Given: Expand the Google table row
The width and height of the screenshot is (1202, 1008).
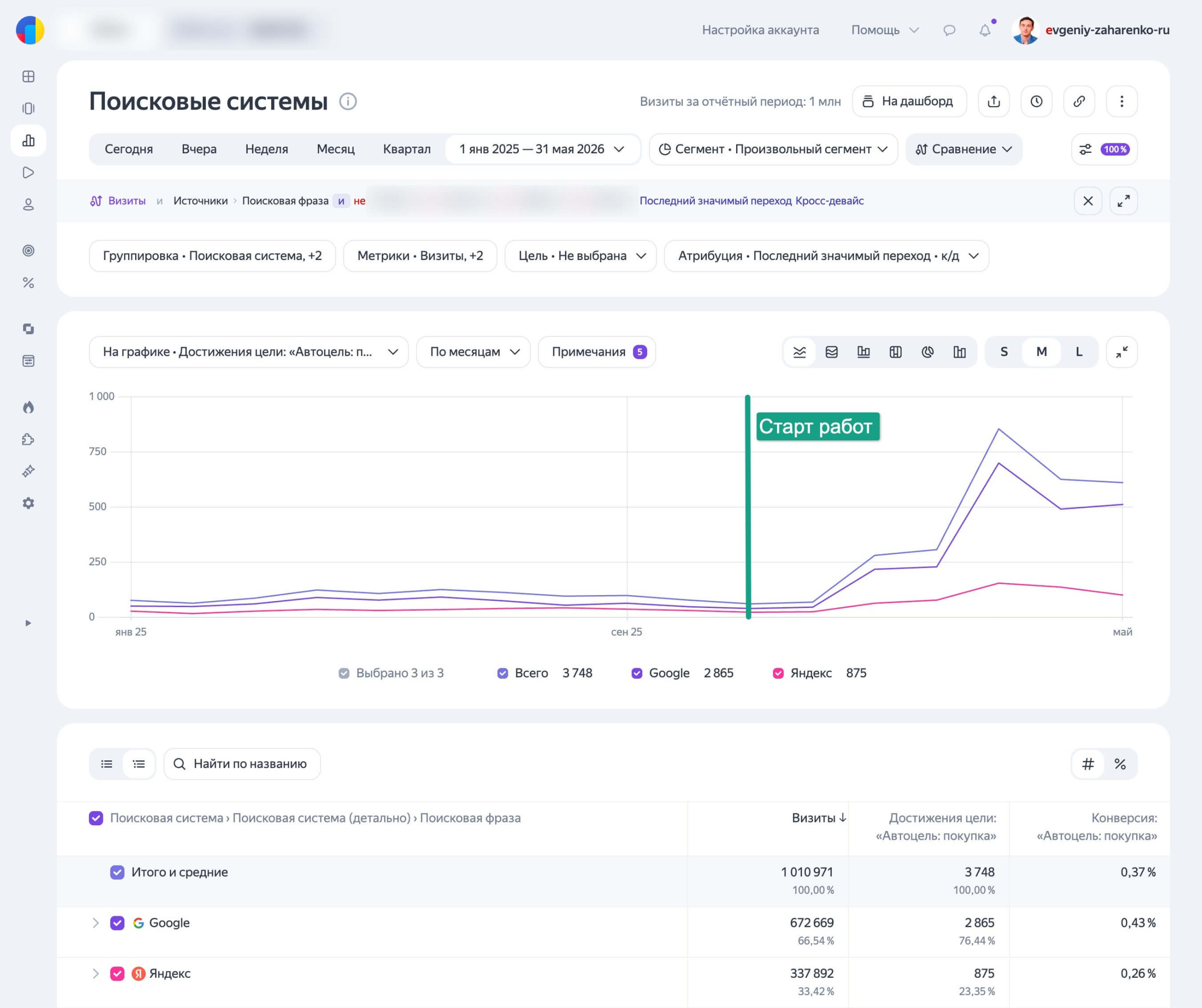Looking at the screenshot, I should click(96, 923).
